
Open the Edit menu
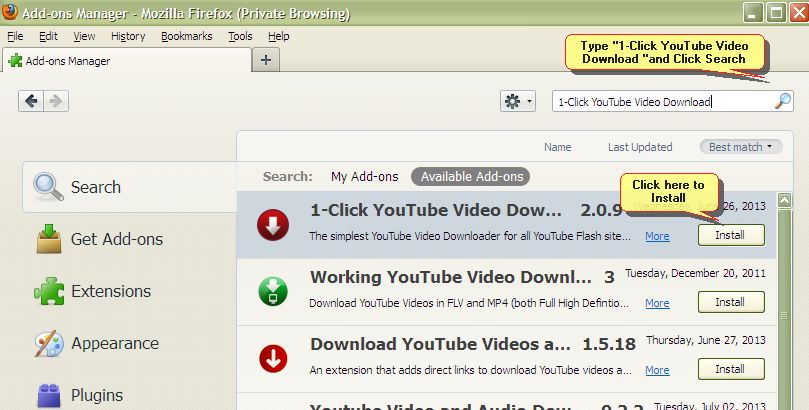pyautogui.click(x=48, y=36)
